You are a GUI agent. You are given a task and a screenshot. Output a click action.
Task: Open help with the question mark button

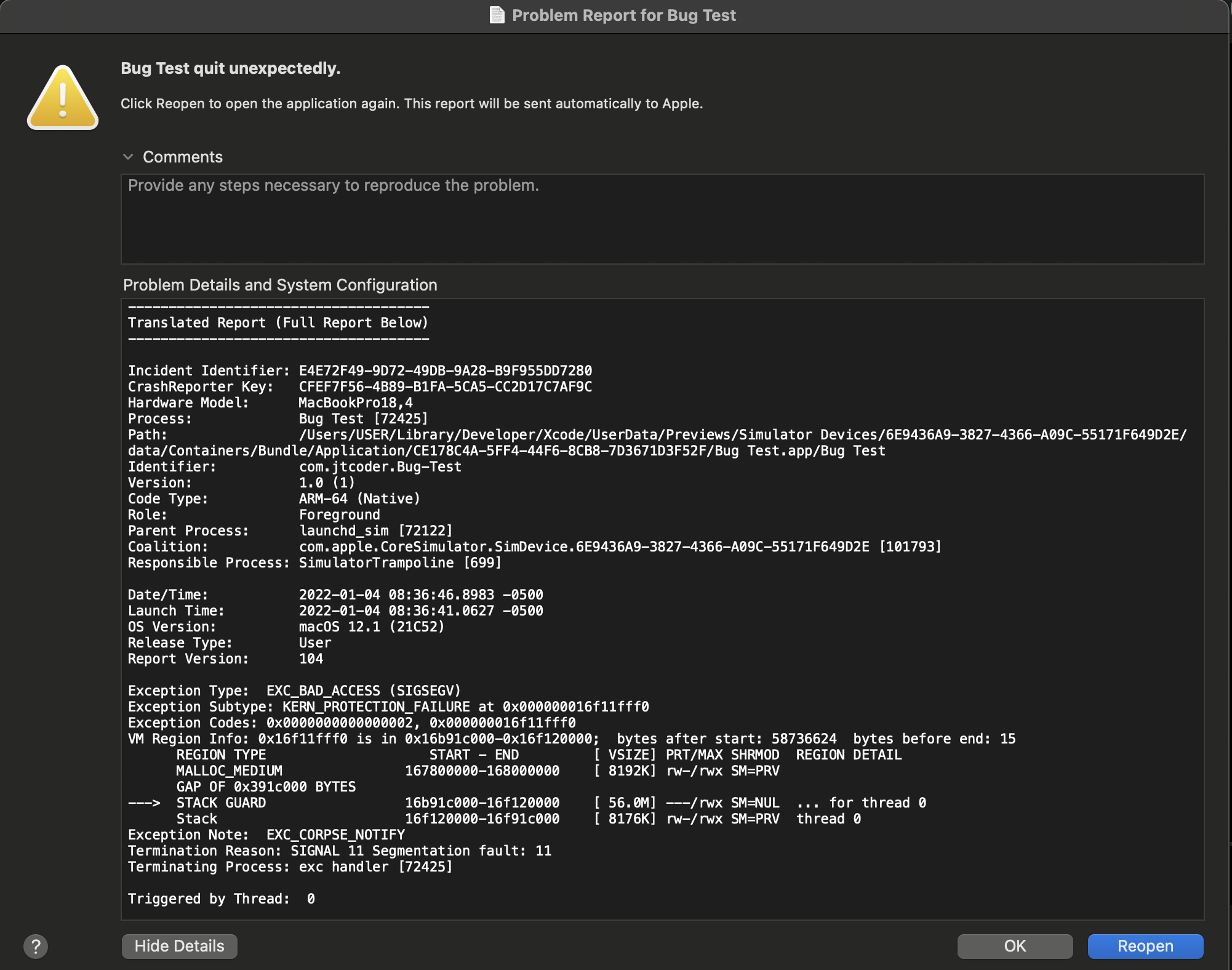(x=36, y=946)
